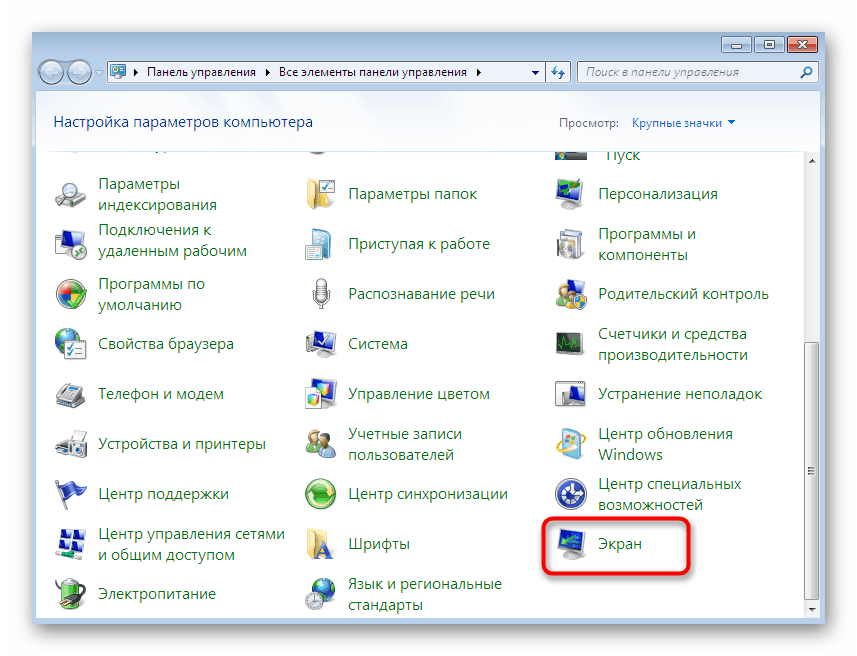857x656 pixels.
Task: Open Параметры индексирования icon
Action: coord(71,195)
